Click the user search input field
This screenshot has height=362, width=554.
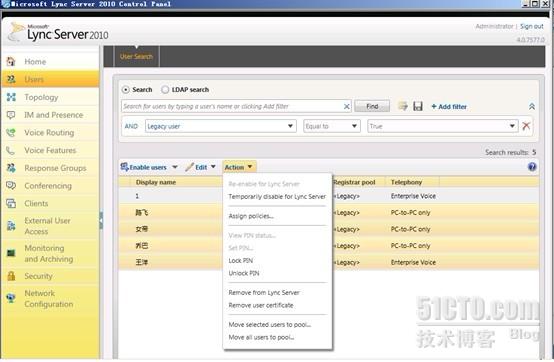tap(232, 106)
